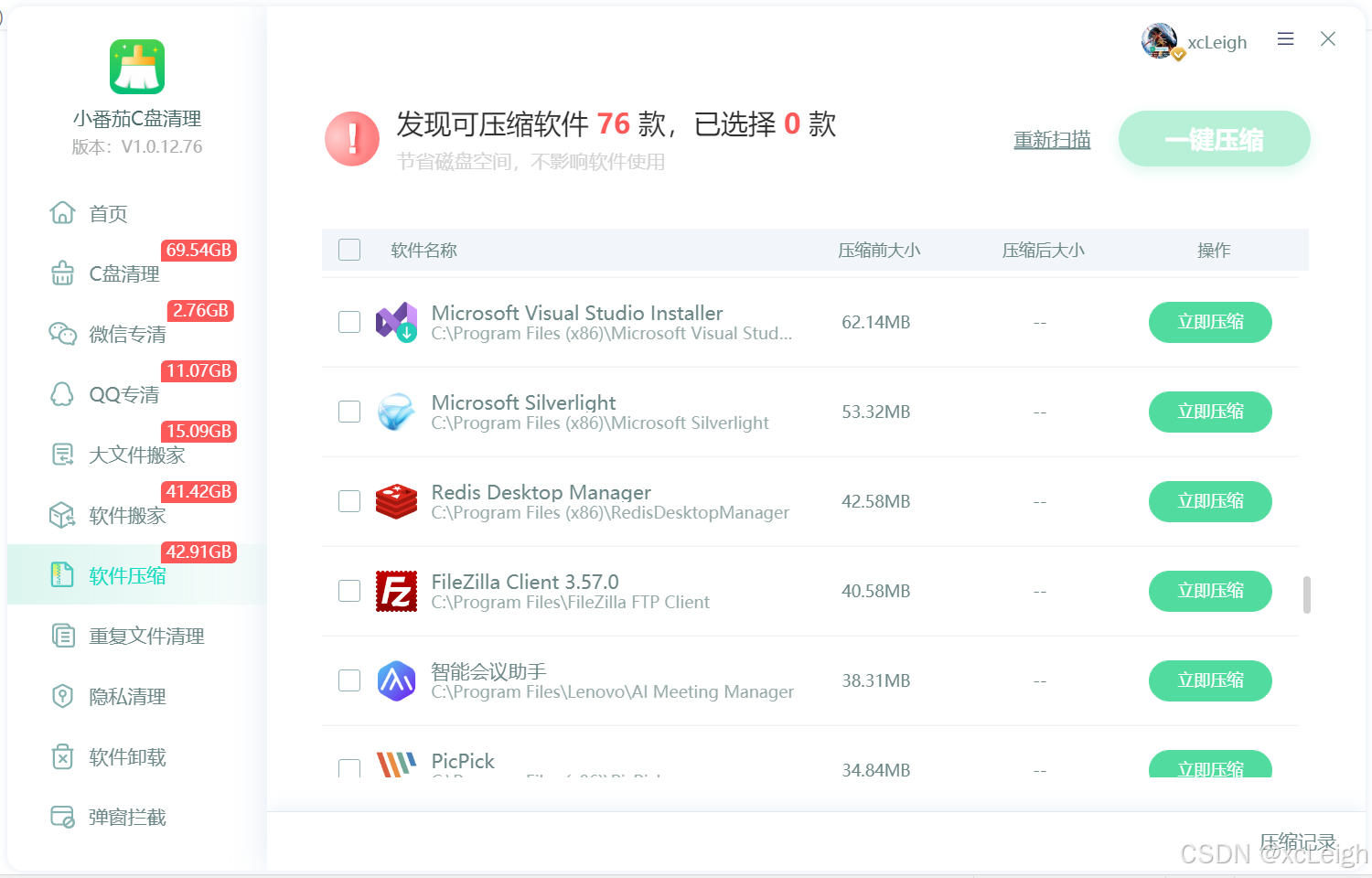Open the hamburger menu icon
The height and width of the screenshot is (878, 1372).
point(1285,38)
